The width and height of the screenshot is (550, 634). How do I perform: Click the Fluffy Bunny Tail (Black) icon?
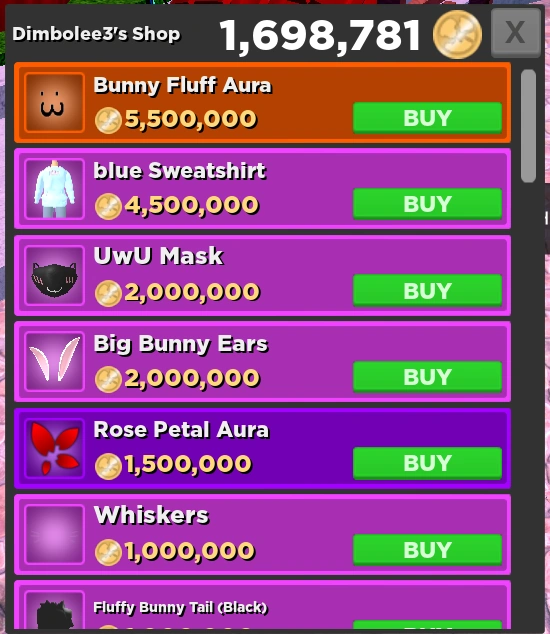[x=55, y=610]
